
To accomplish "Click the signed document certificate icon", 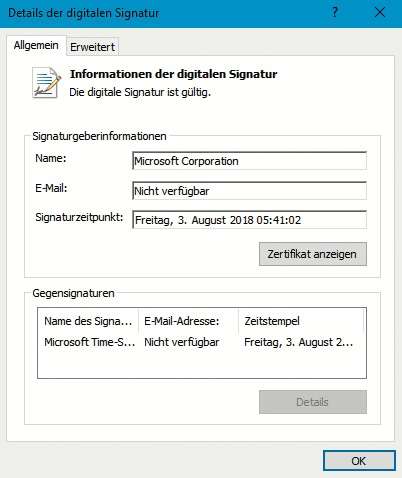I will [47, 83].
